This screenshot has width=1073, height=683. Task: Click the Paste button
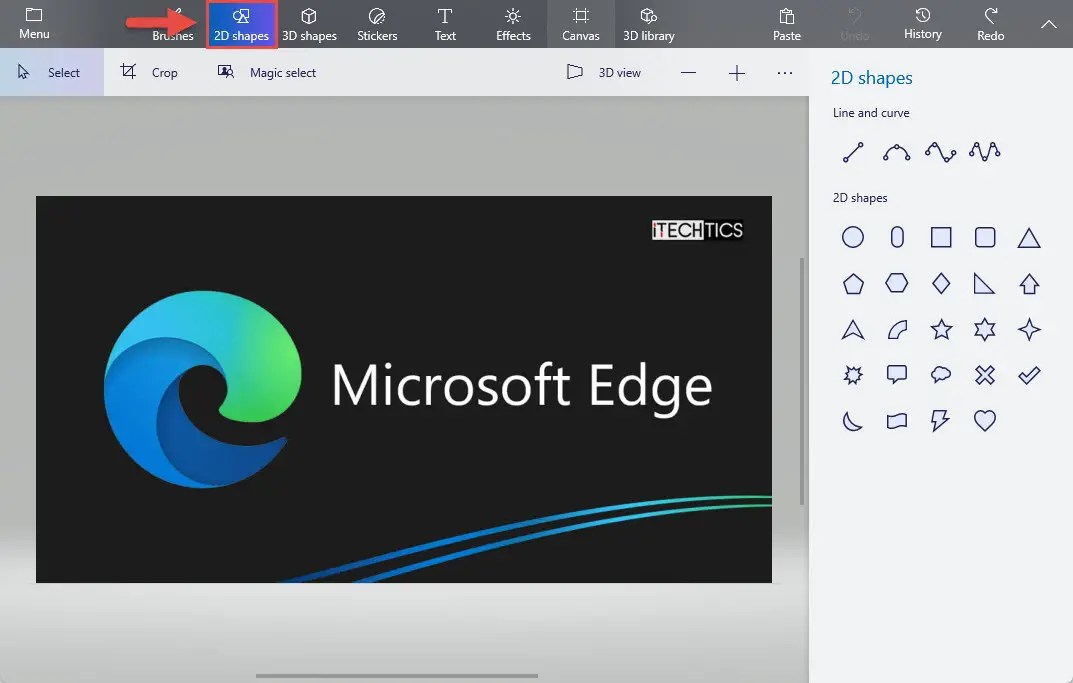coord(786,24)
